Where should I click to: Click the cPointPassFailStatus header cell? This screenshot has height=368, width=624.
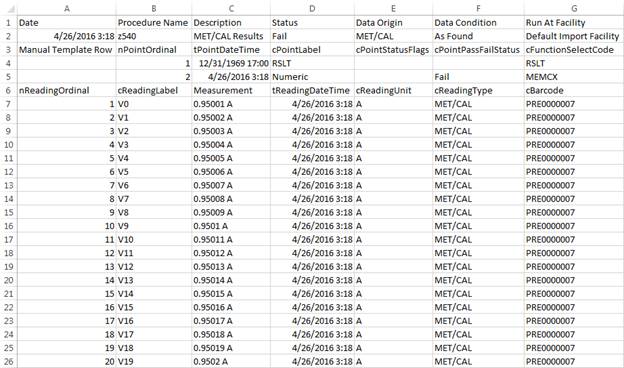pyautogui.click(x=478, y=50)
